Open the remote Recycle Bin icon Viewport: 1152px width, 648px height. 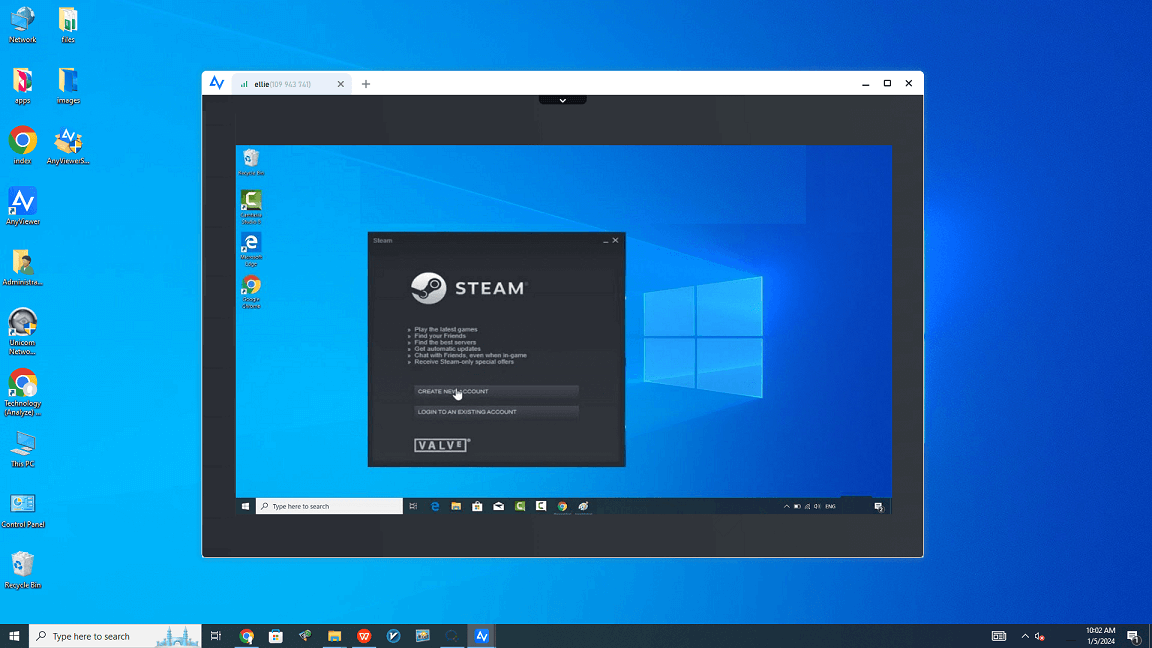tap(251, 160)
